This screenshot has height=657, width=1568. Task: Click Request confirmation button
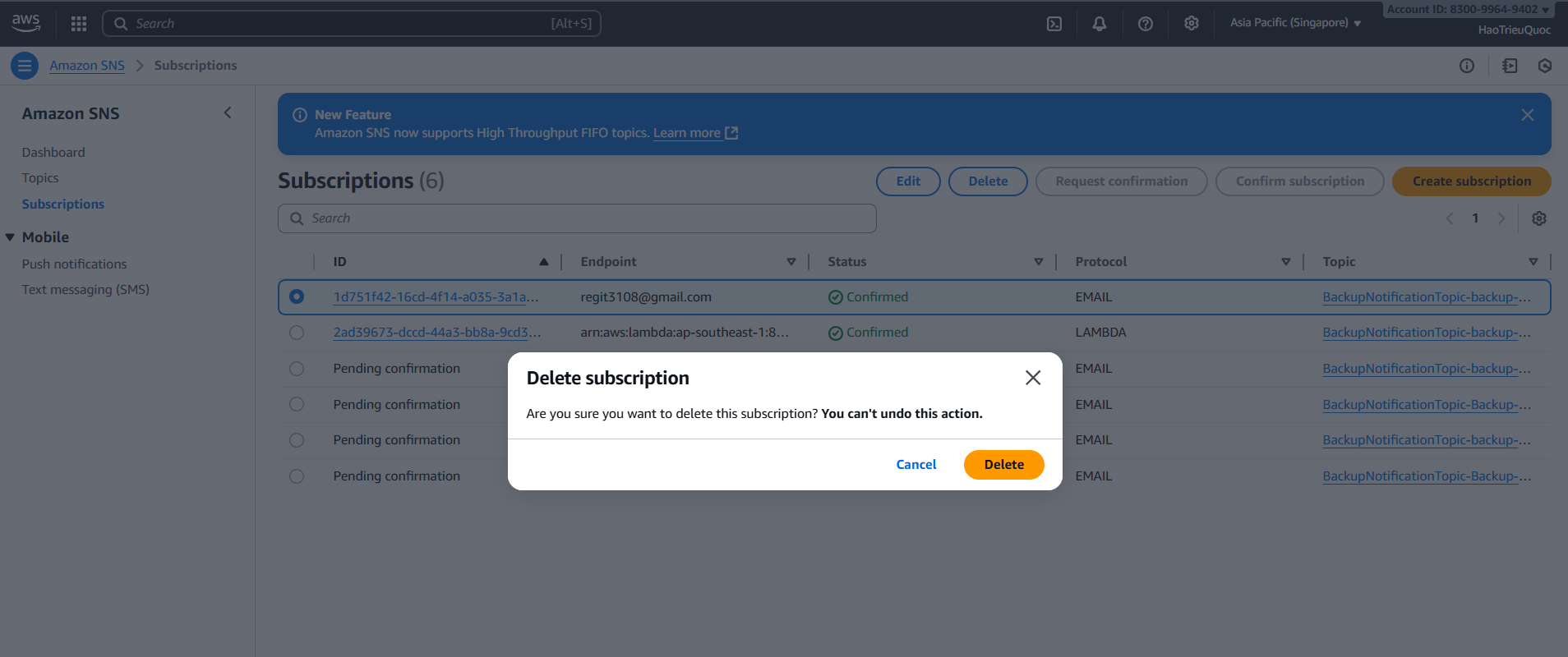[x=1121, y=181]
